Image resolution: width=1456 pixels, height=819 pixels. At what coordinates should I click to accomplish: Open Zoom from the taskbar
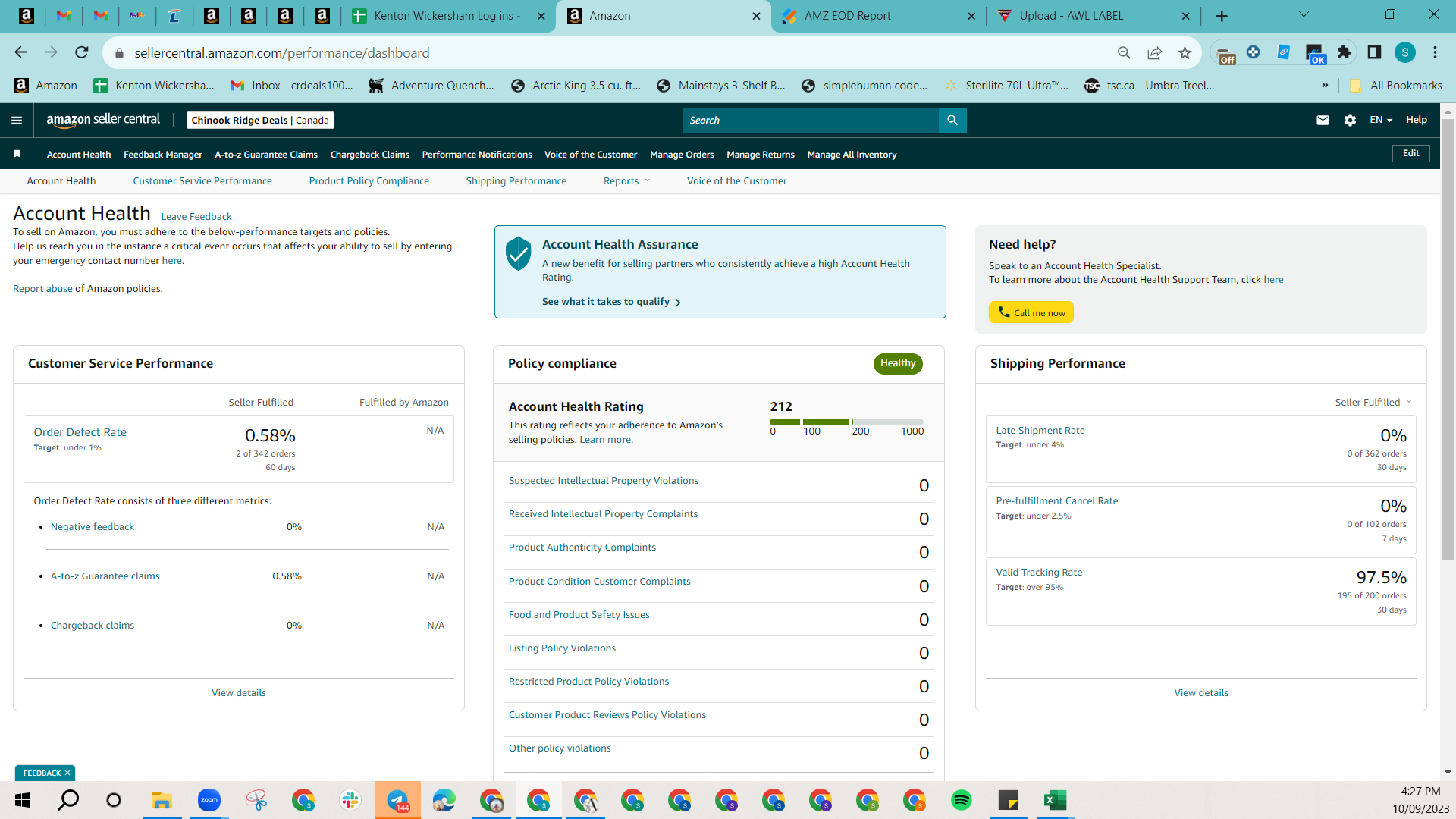tap(209, 800)
